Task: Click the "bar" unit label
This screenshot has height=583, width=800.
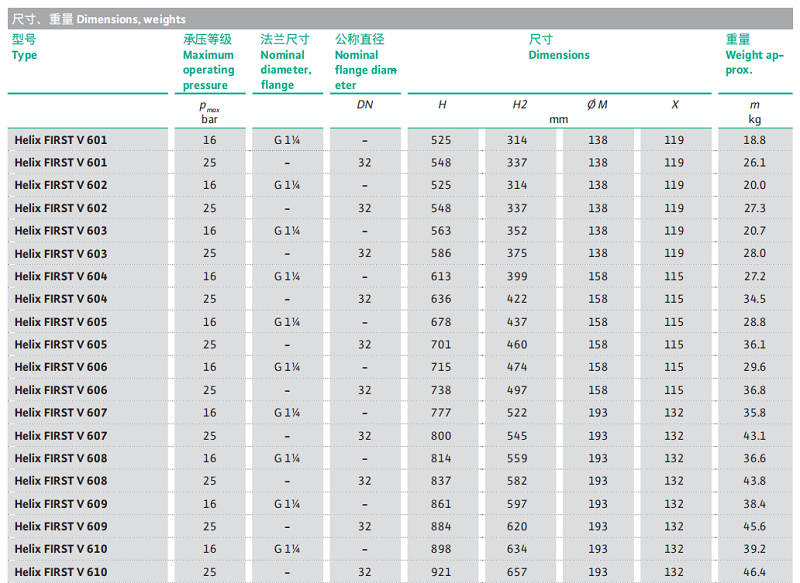Action: (x=209, y=119)
